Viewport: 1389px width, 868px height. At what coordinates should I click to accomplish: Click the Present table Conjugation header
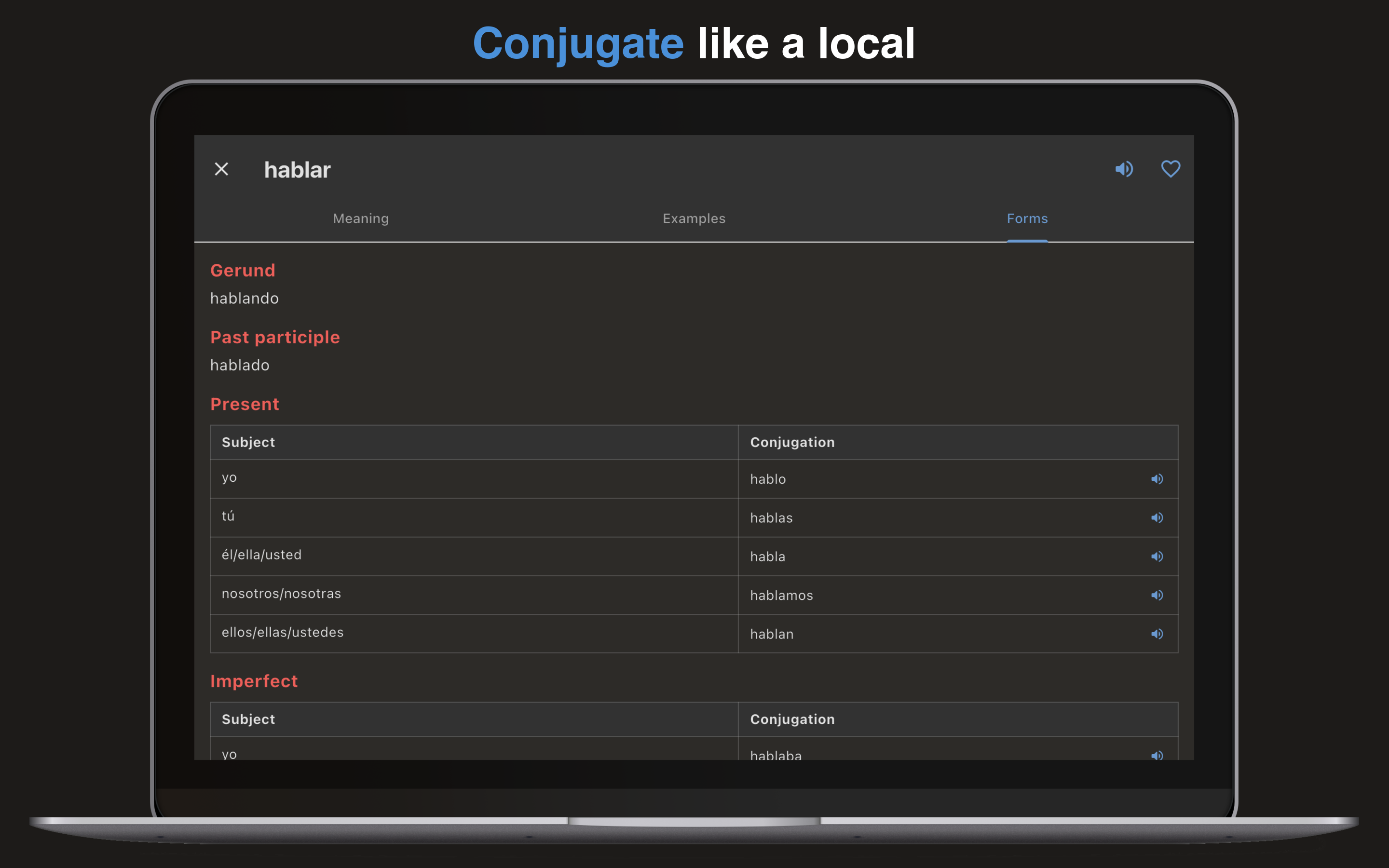[x=958, y=443]
